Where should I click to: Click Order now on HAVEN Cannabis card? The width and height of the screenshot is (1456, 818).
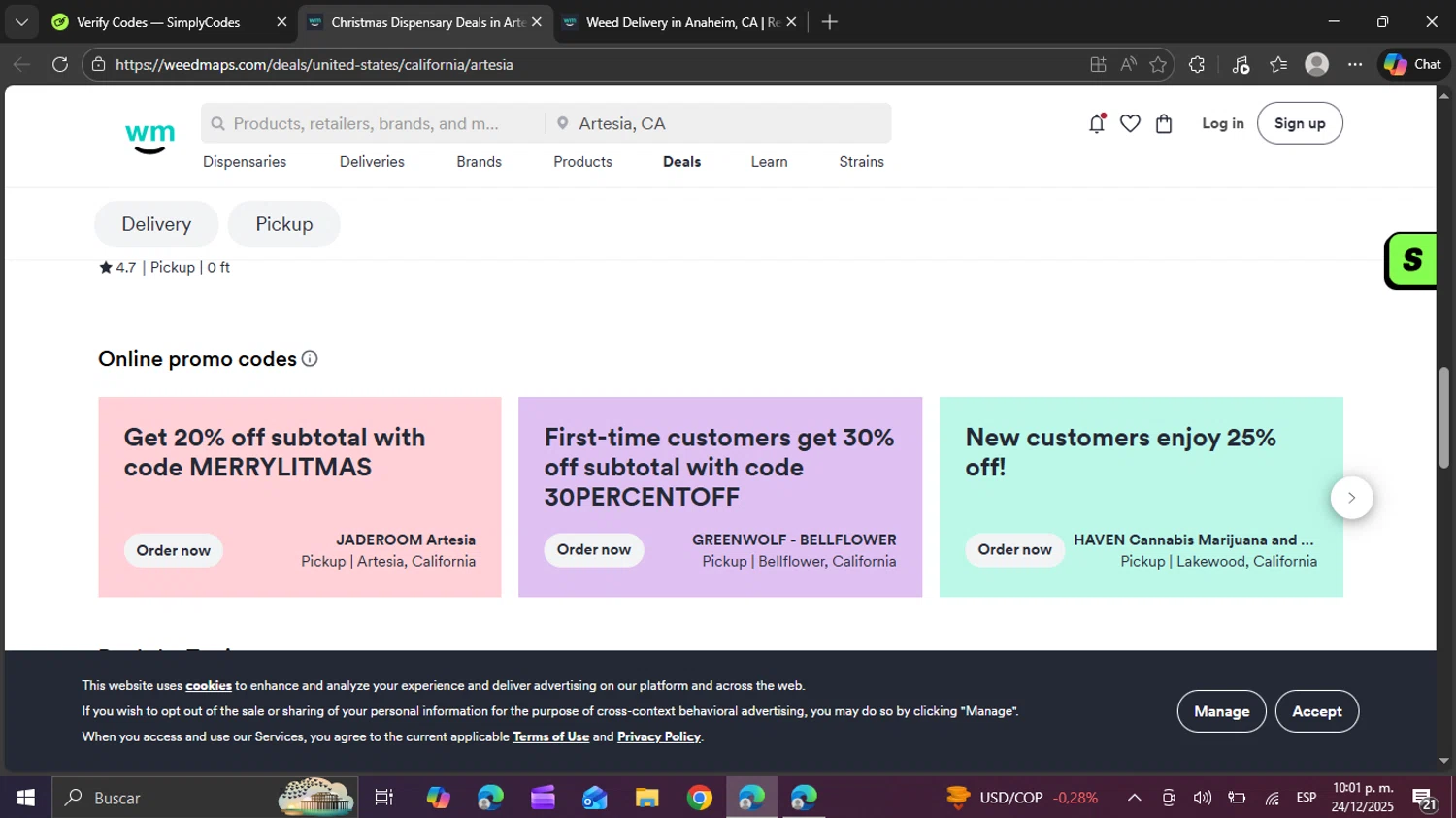click(1014, 549)
